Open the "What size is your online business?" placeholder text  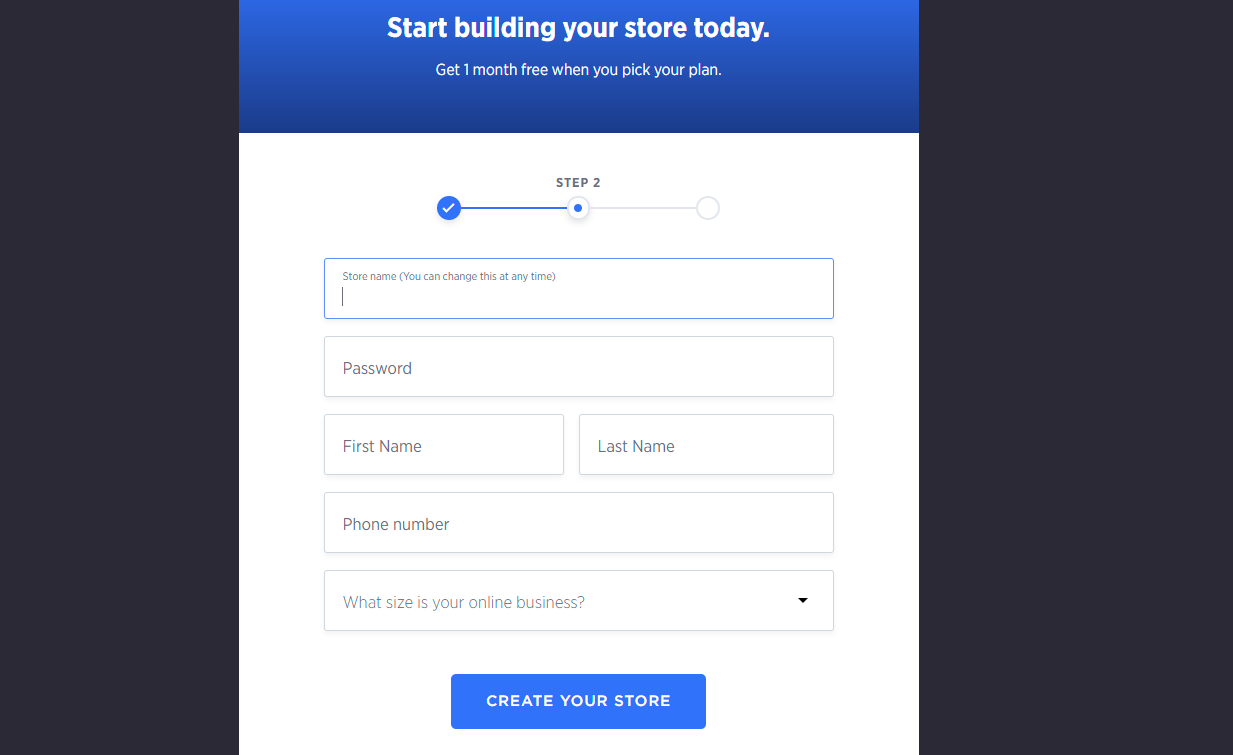click(x=464, y=602)
